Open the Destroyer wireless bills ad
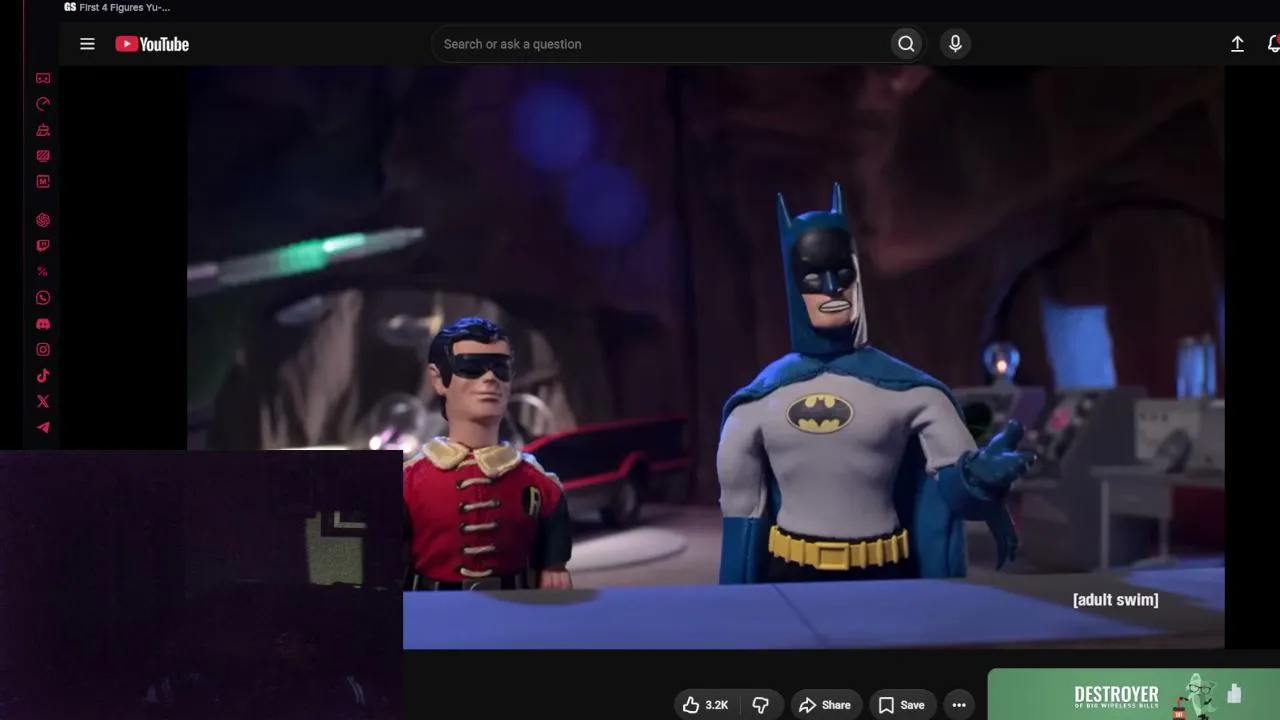 click(x=1134, y=695)
